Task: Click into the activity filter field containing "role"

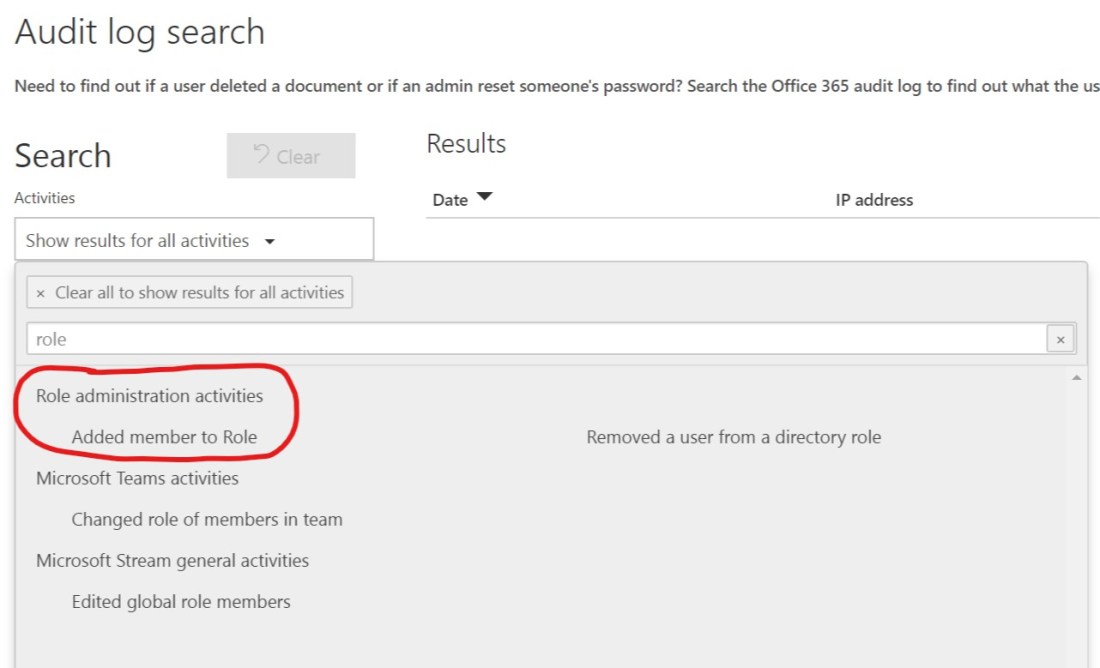Action: (535, 339)
